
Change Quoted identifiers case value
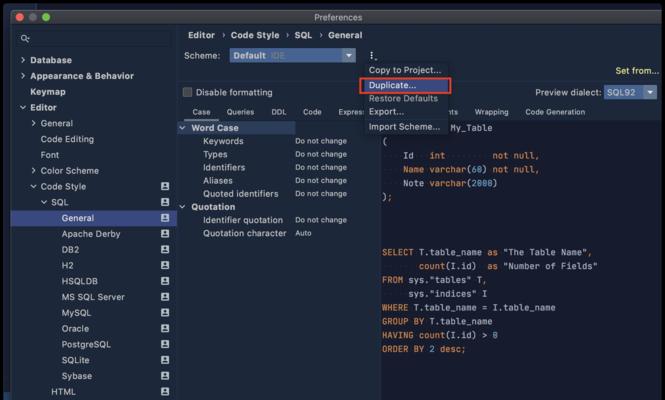tap(321, 193)
